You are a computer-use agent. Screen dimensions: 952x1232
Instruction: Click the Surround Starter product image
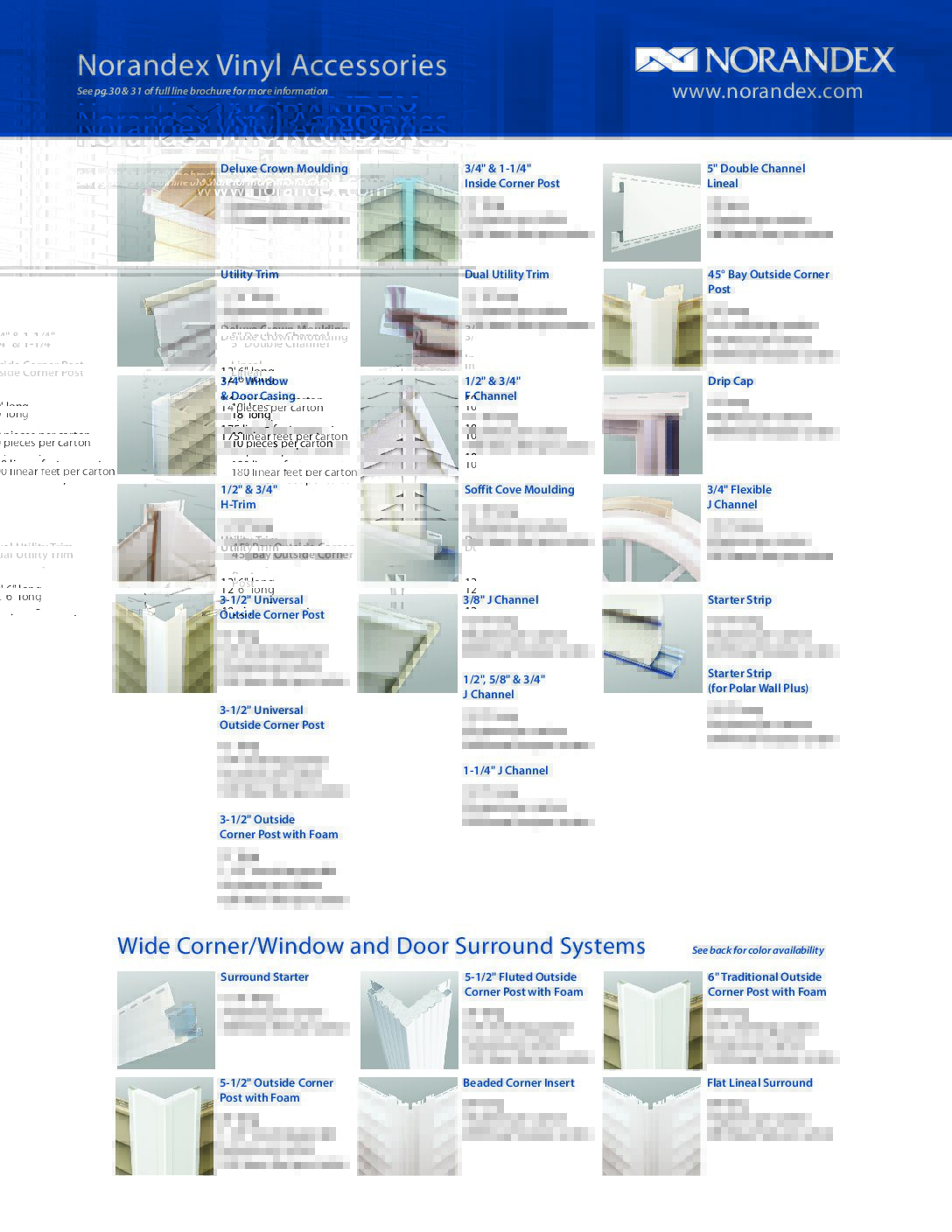pyautogui.click(x=165, y=1019)
